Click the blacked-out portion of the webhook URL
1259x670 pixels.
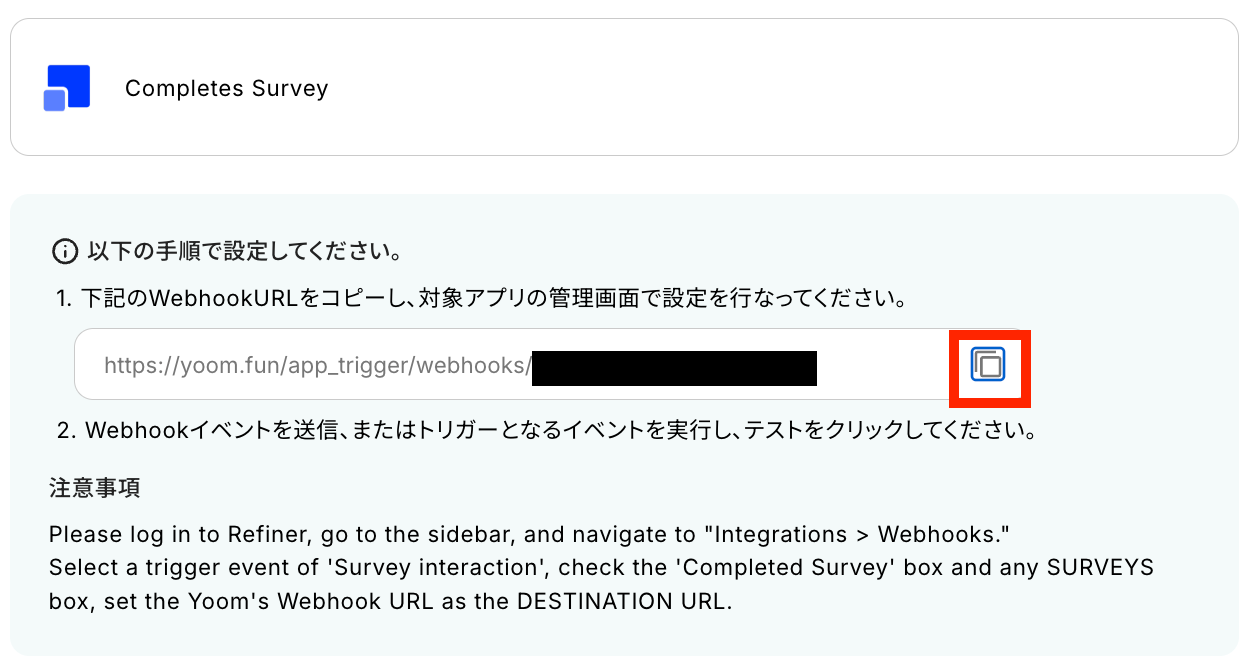point(674,367)
